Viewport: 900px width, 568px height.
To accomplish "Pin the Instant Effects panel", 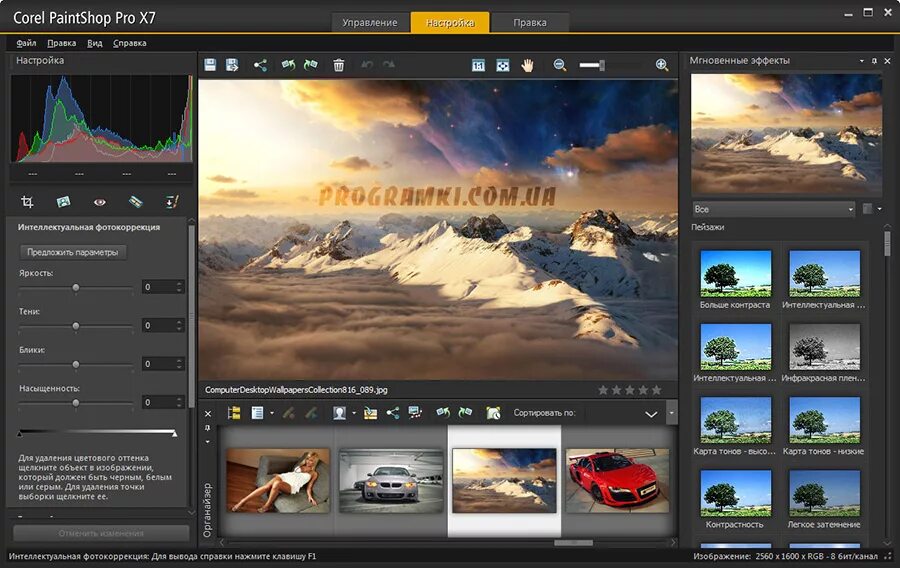I will pyautogui.click(x=874, y=61).
